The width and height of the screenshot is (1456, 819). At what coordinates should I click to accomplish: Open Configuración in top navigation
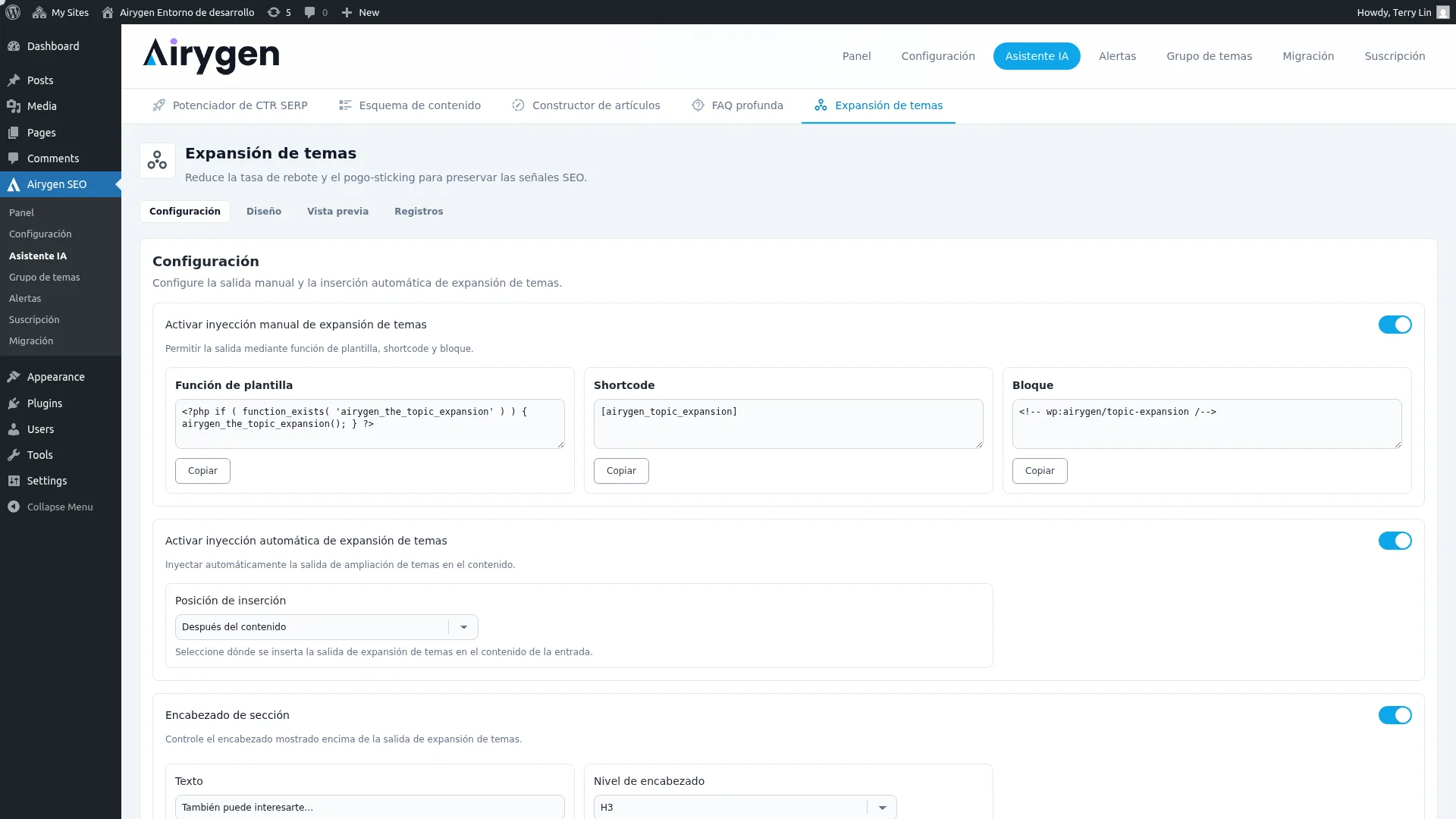(937, 56)
